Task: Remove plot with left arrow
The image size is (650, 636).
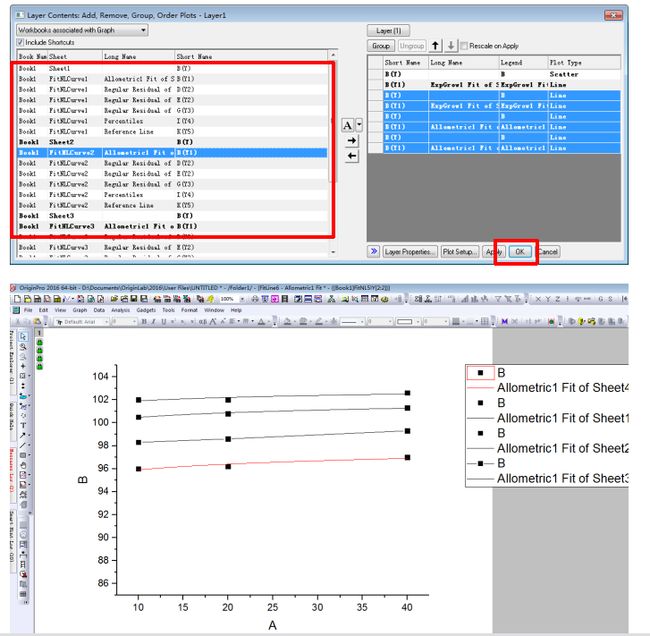Action: 352,156
